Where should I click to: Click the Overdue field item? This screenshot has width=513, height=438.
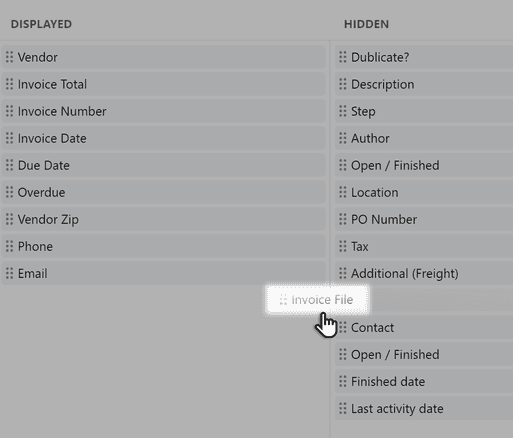click(163, 192)
